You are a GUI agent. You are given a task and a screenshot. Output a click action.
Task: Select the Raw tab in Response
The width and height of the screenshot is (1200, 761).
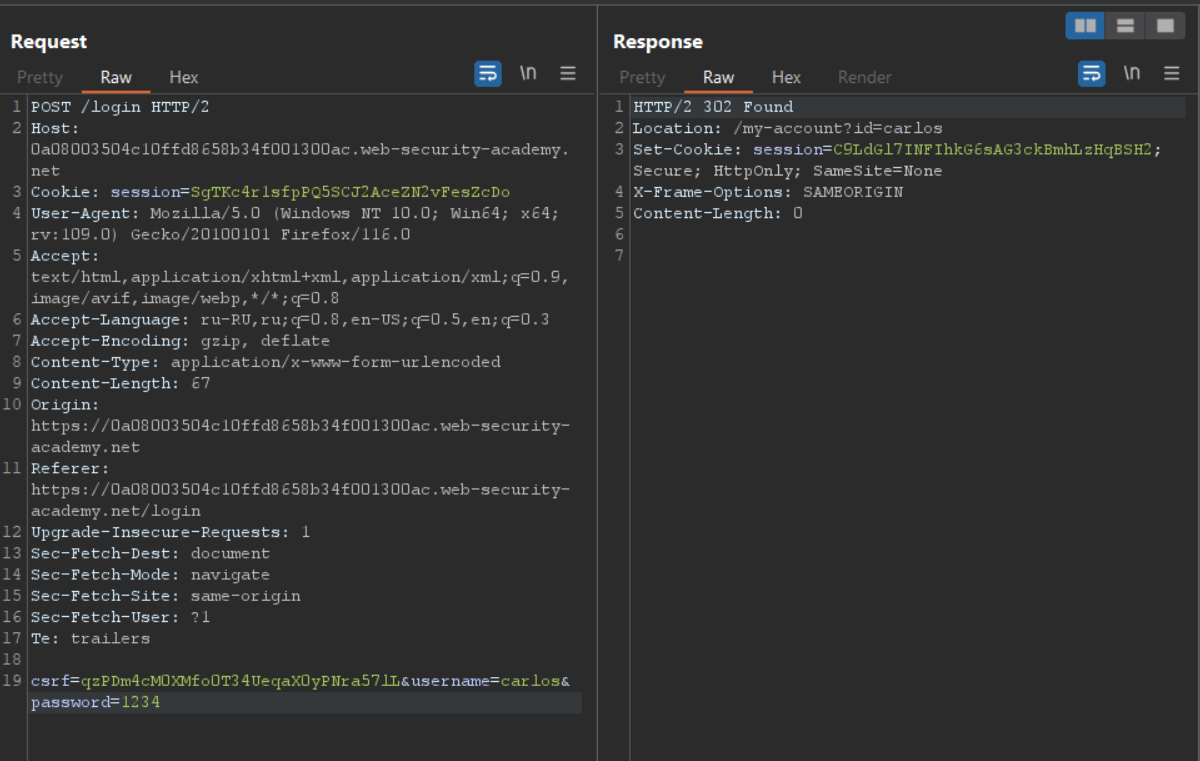point(718,77)
